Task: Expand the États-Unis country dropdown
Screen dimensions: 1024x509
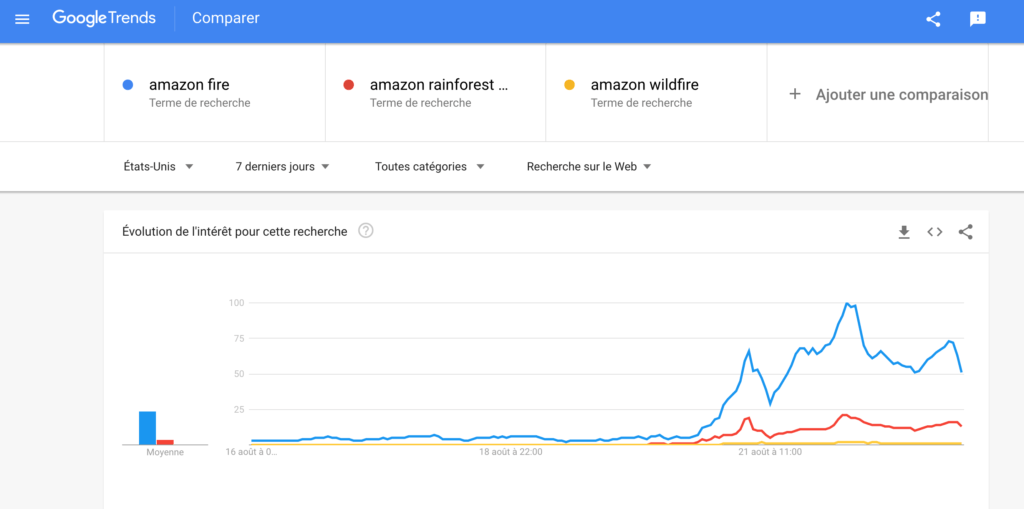Action: tap(158, 167)
